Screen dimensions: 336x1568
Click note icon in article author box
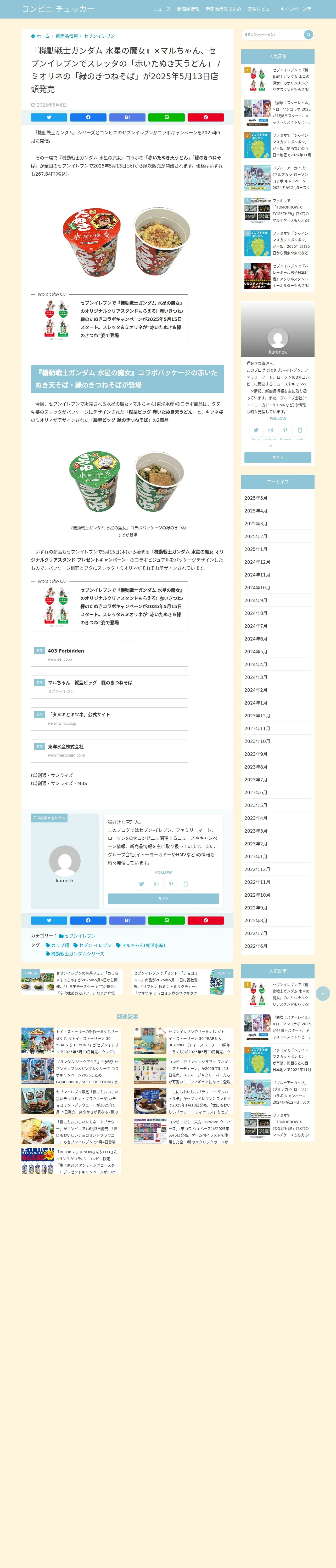tap(185, 884)
